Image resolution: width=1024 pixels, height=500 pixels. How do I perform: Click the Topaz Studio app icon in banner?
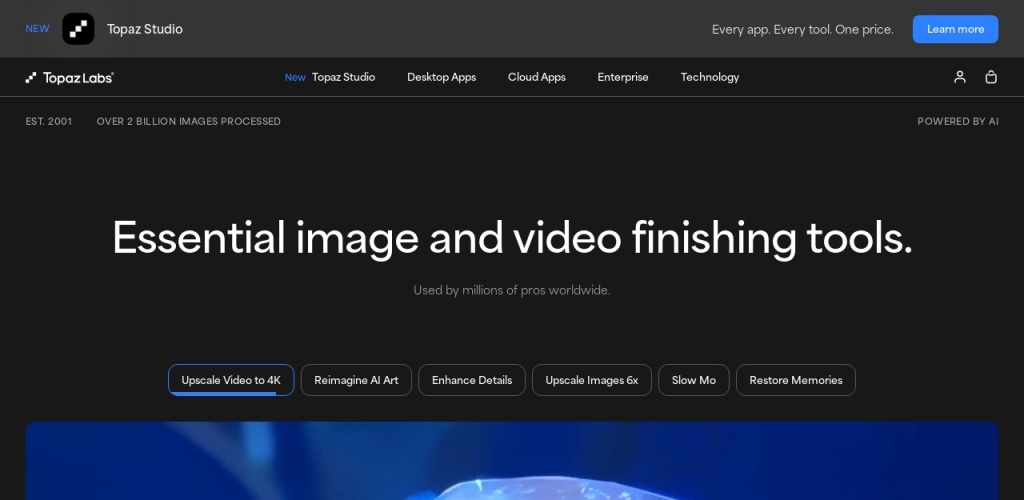pyautogui.click(x=78, y=29)
